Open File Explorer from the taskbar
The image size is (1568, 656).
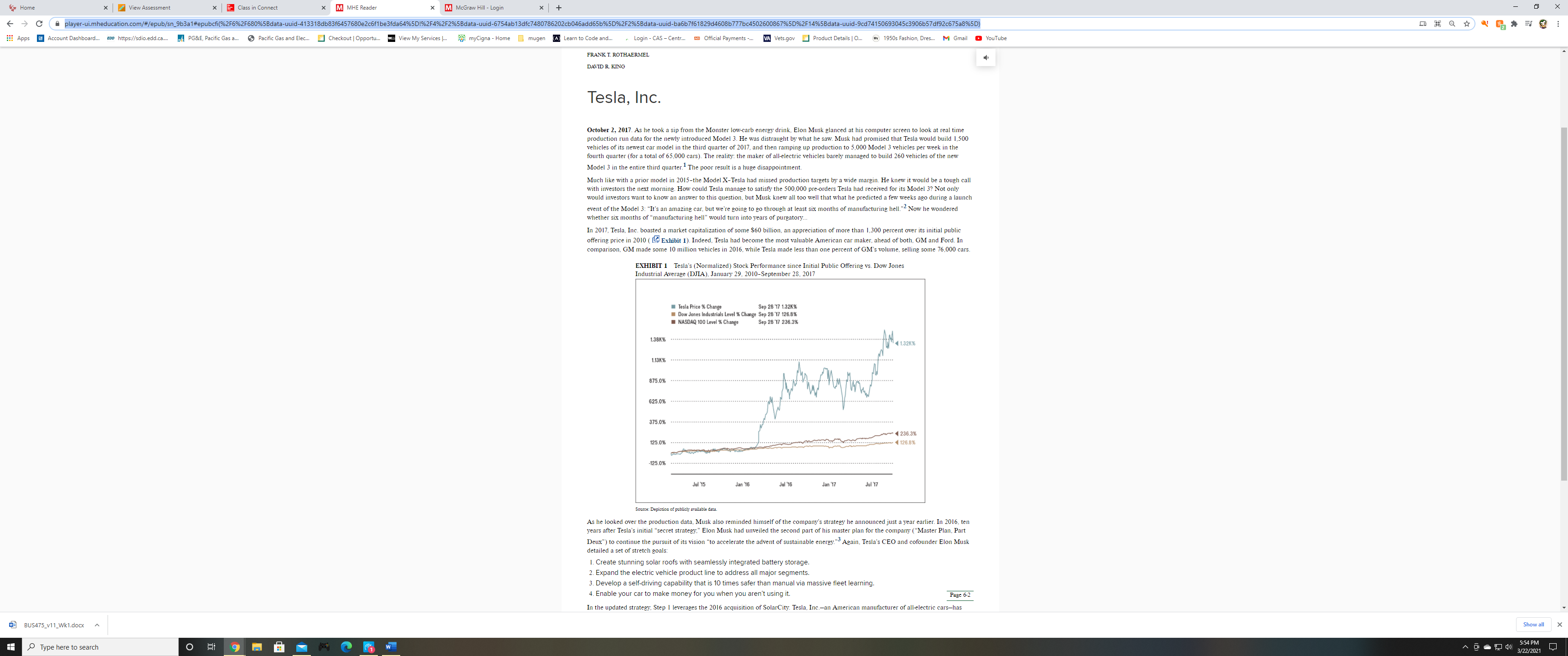(x=257, y=647)
